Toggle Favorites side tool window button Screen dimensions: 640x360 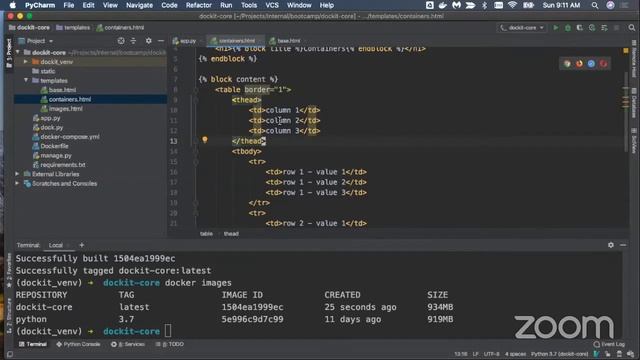click(x=9, y=270)
